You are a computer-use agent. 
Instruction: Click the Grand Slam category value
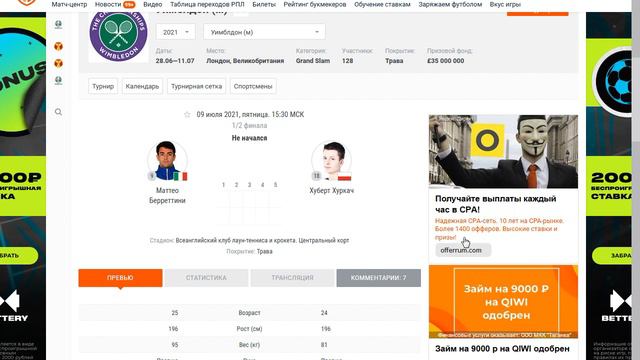(313, 61)
